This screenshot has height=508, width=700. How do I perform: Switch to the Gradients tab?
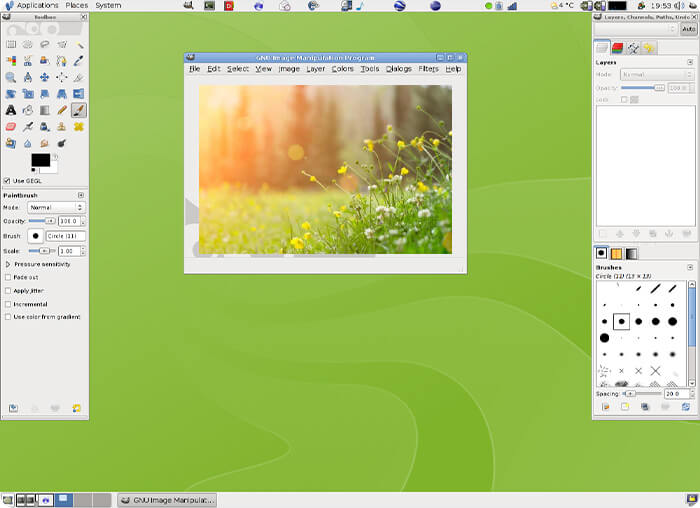(x=631, y=254)
